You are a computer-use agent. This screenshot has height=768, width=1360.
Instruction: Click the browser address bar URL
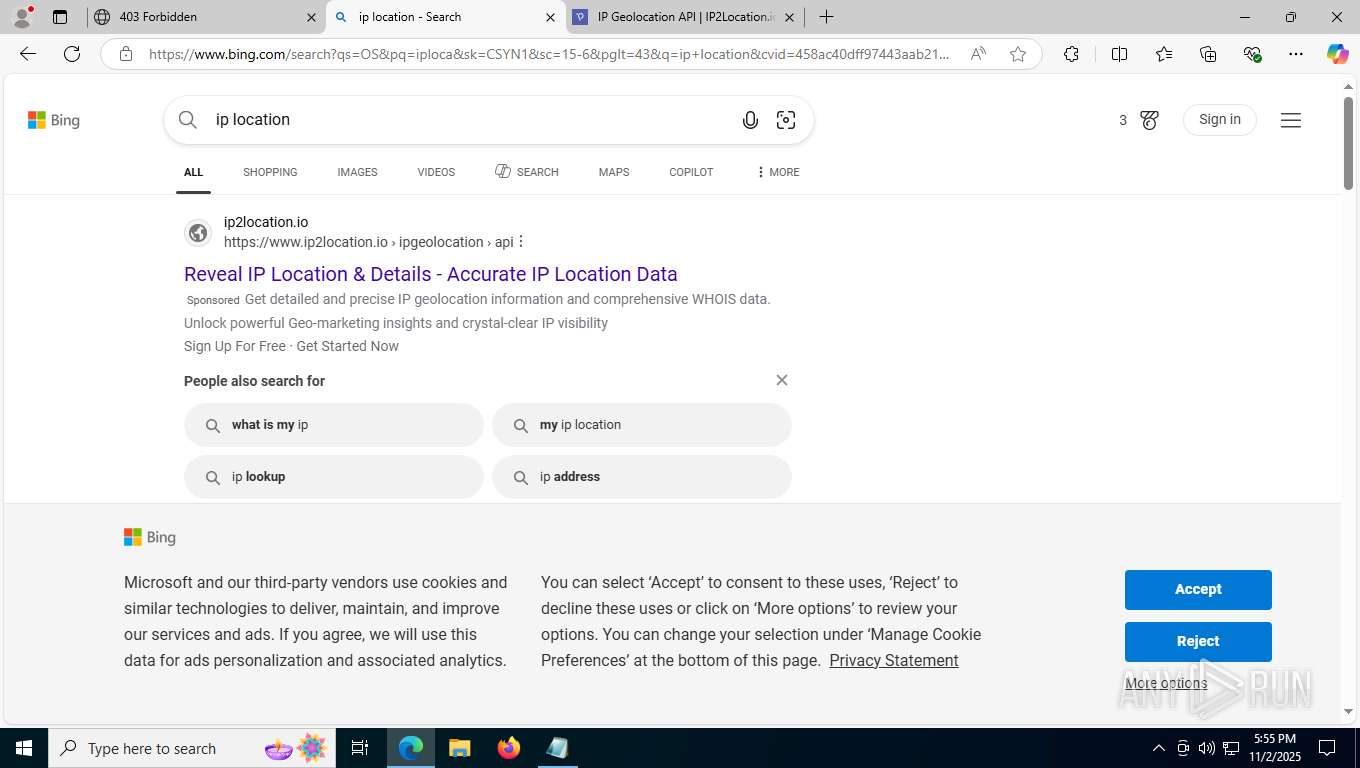click(x=550, y=54)
